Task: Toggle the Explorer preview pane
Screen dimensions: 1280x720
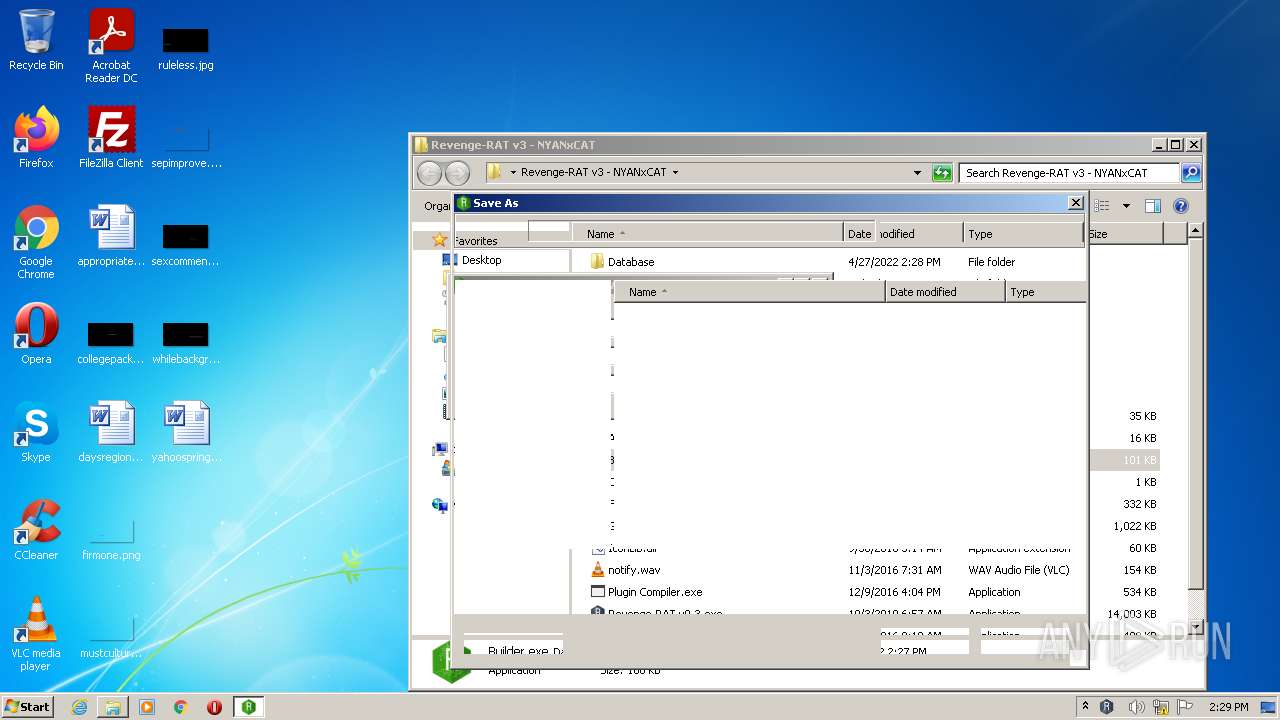Action: coord(1152,206)
